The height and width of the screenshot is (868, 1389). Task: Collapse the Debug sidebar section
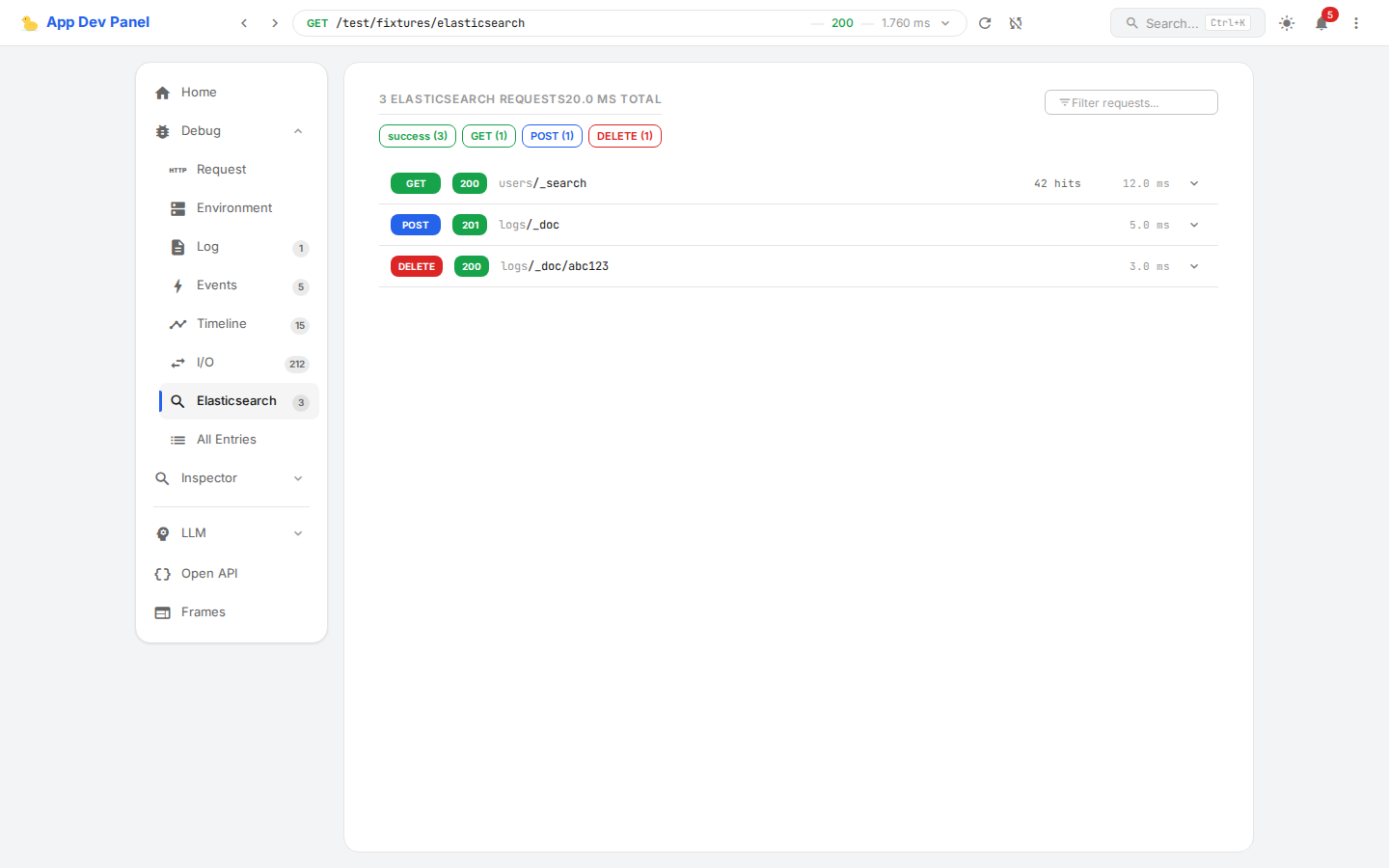tap(298, 131)
